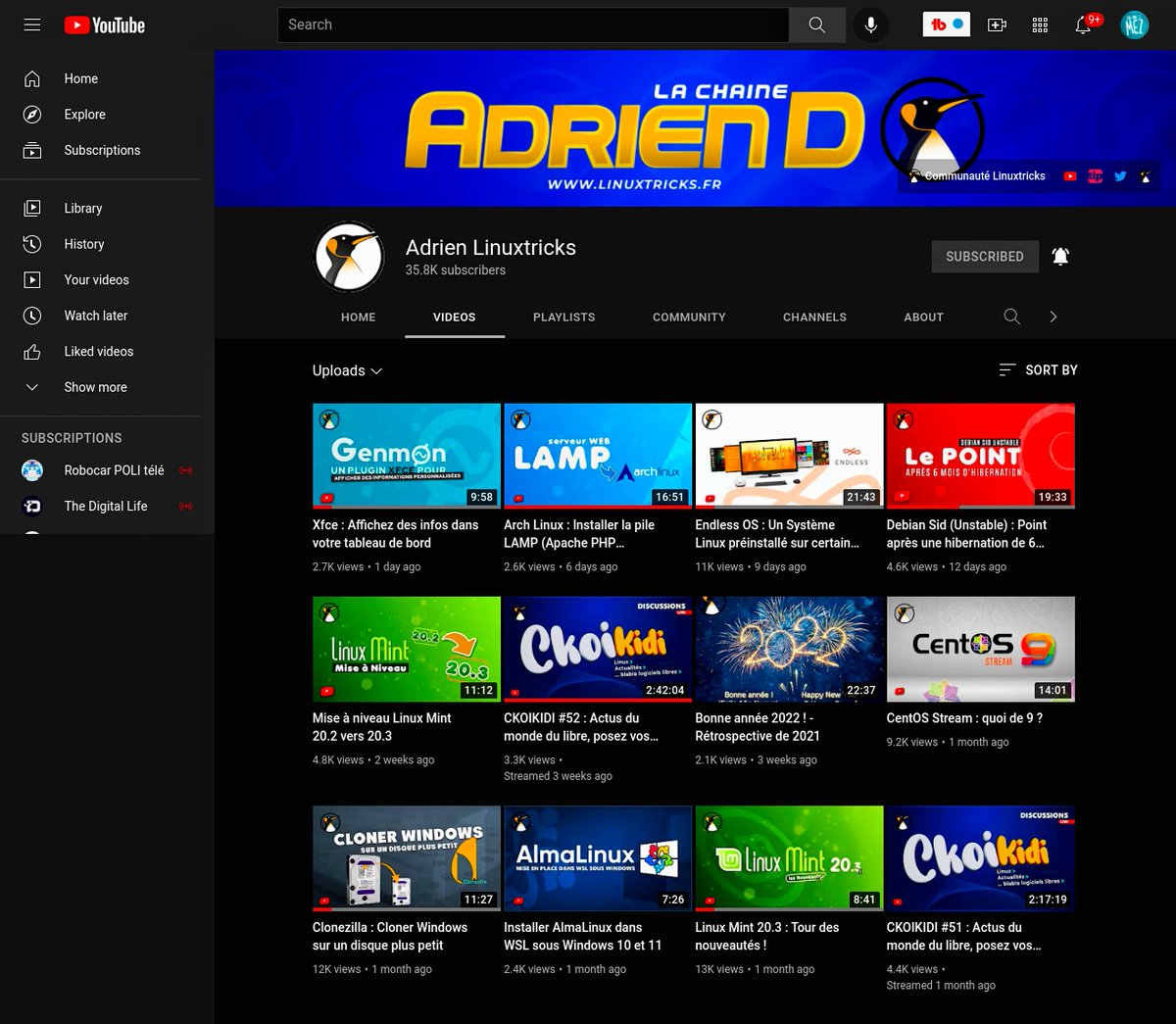Viewport: 1176px width, 1024px height.
Task: Open title 'Endless OS : Un Système'
Action: tap(777, 534)
